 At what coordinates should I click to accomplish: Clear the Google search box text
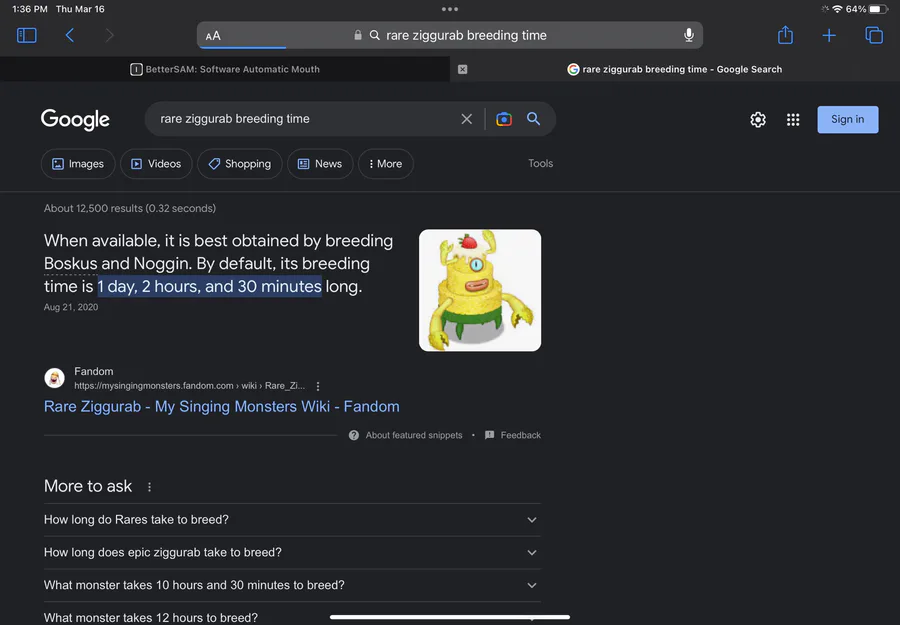pos(467,119)
